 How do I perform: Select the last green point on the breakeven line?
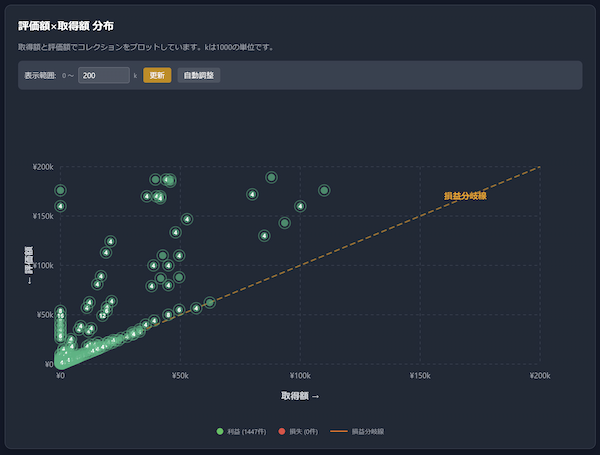coord(210,302)
